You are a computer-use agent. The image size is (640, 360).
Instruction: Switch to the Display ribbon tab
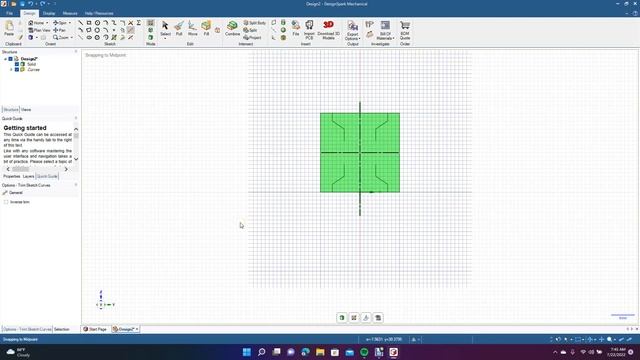pos(49,13)
